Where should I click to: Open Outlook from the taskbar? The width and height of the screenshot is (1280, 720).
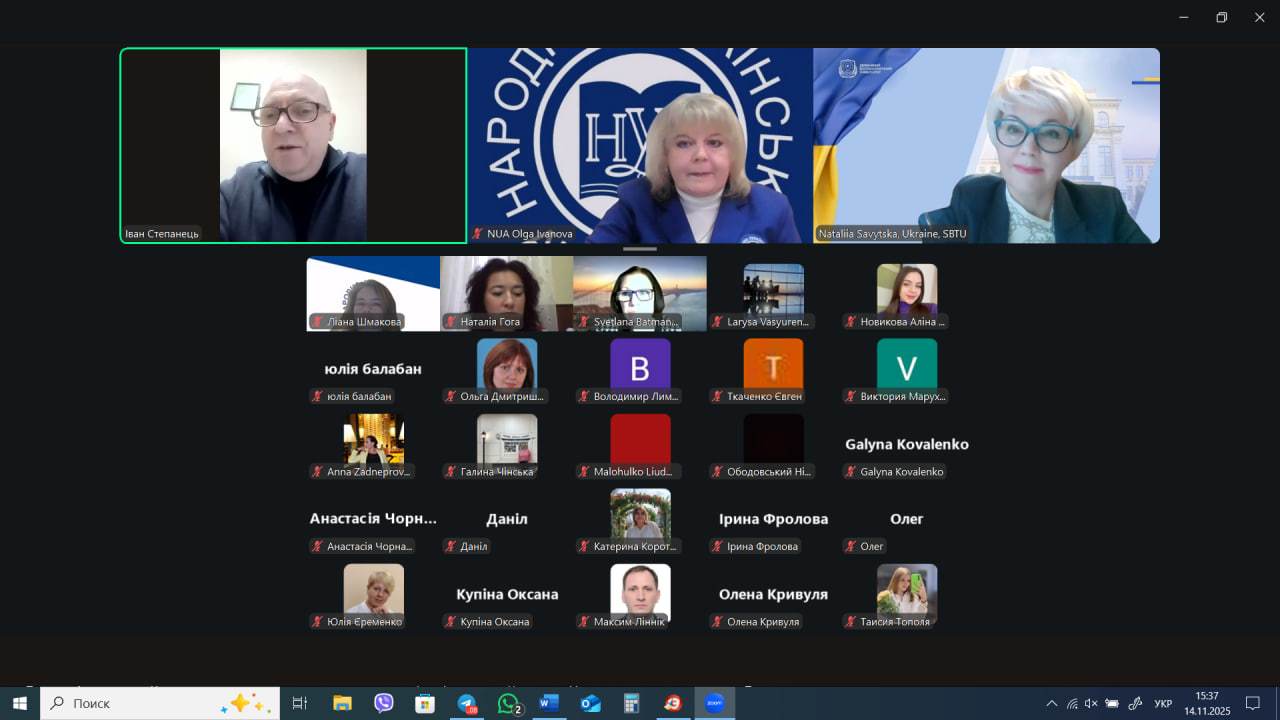(590, 703)
